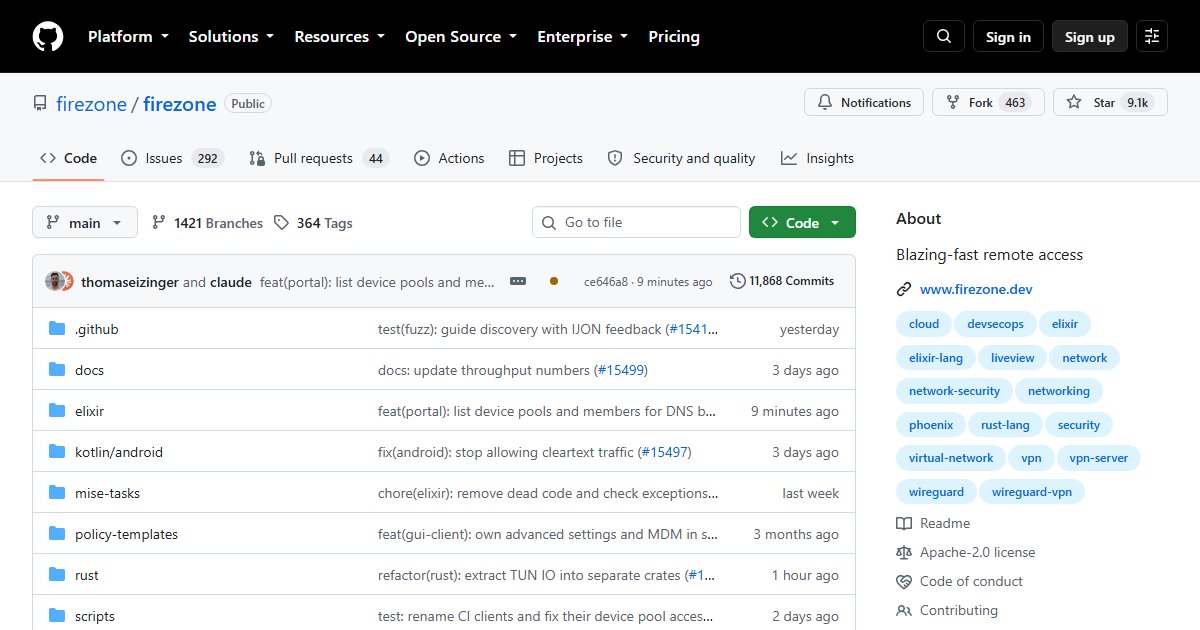The width and height of the screenshot is (1200, 630).
Task: Open appearance settings icon beside Sign up
Action: click(x=1152, y=37)
